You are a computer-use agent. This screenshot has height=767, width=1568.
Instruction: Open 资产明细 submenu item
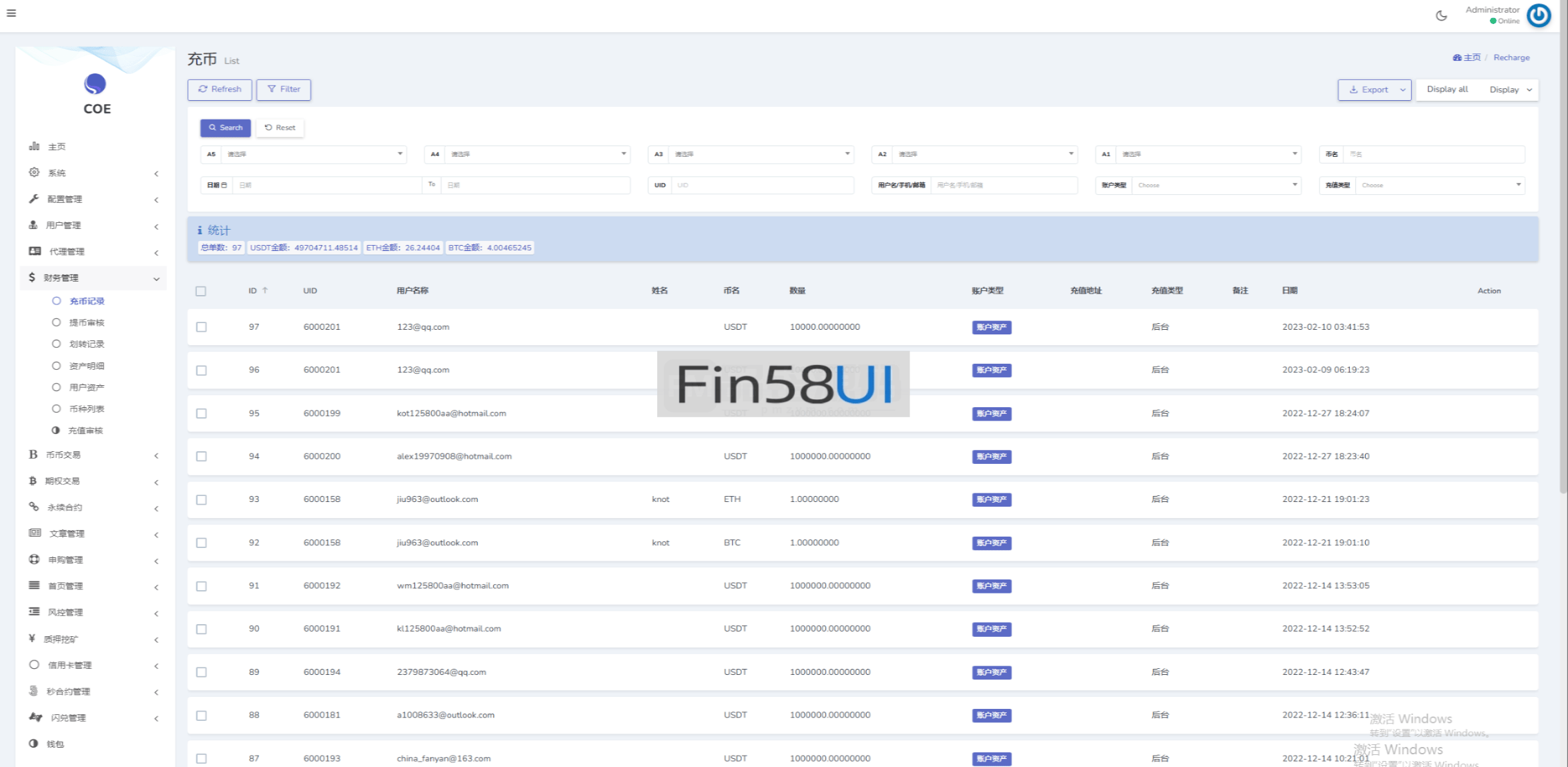click(x=87, y=366)
